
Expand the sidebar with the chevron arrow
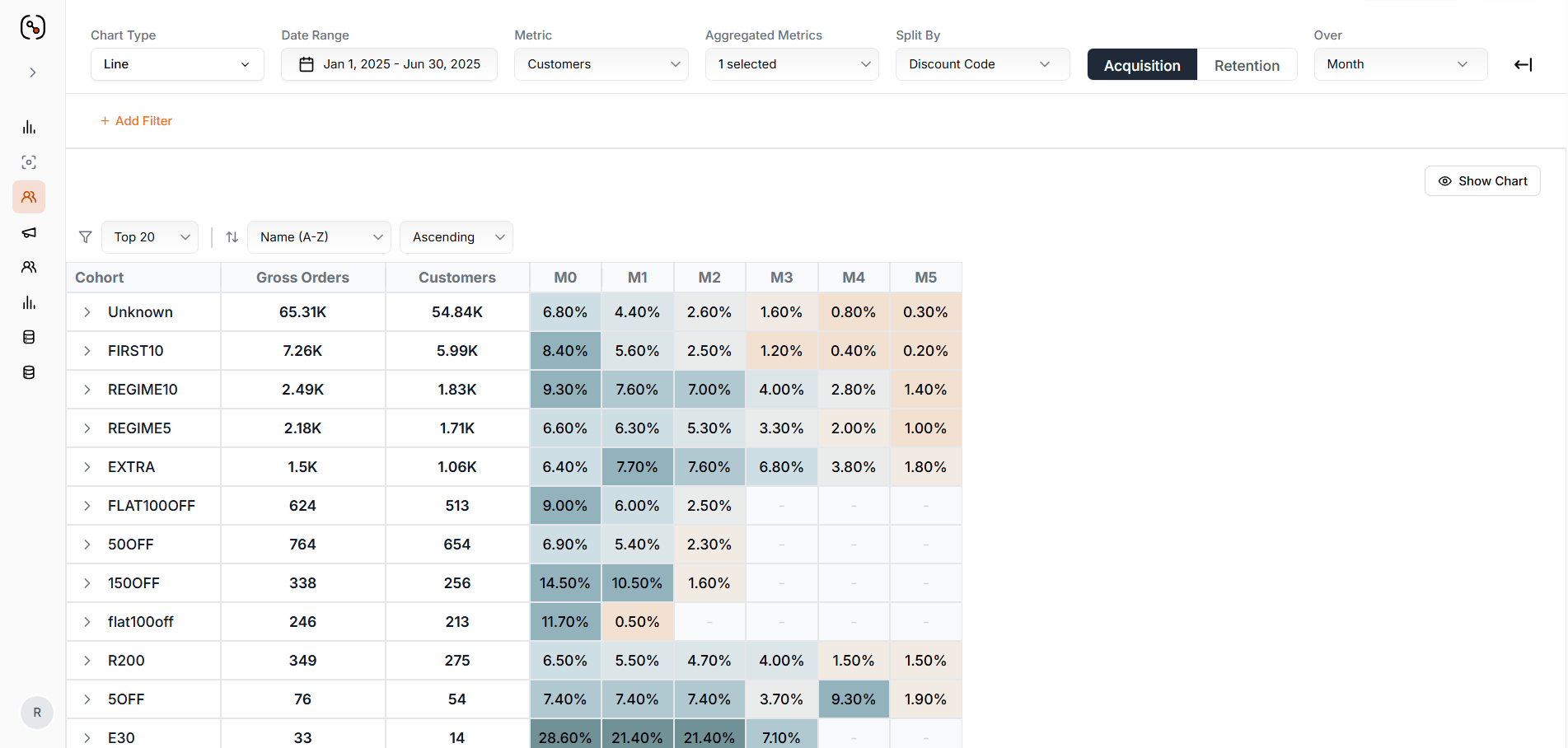(x=33, y=72)
